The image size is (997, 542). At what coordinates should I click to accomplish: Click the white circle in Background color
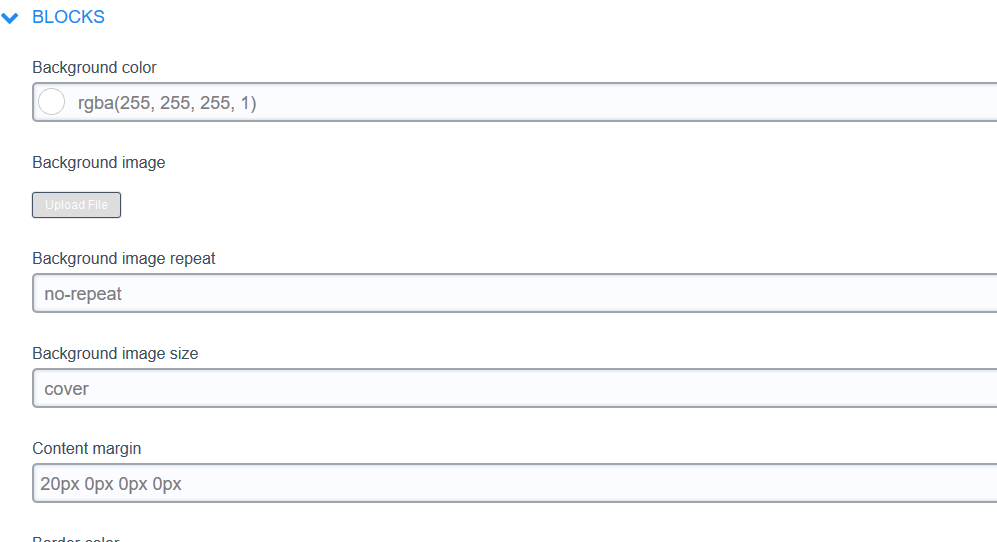point(51,102)
